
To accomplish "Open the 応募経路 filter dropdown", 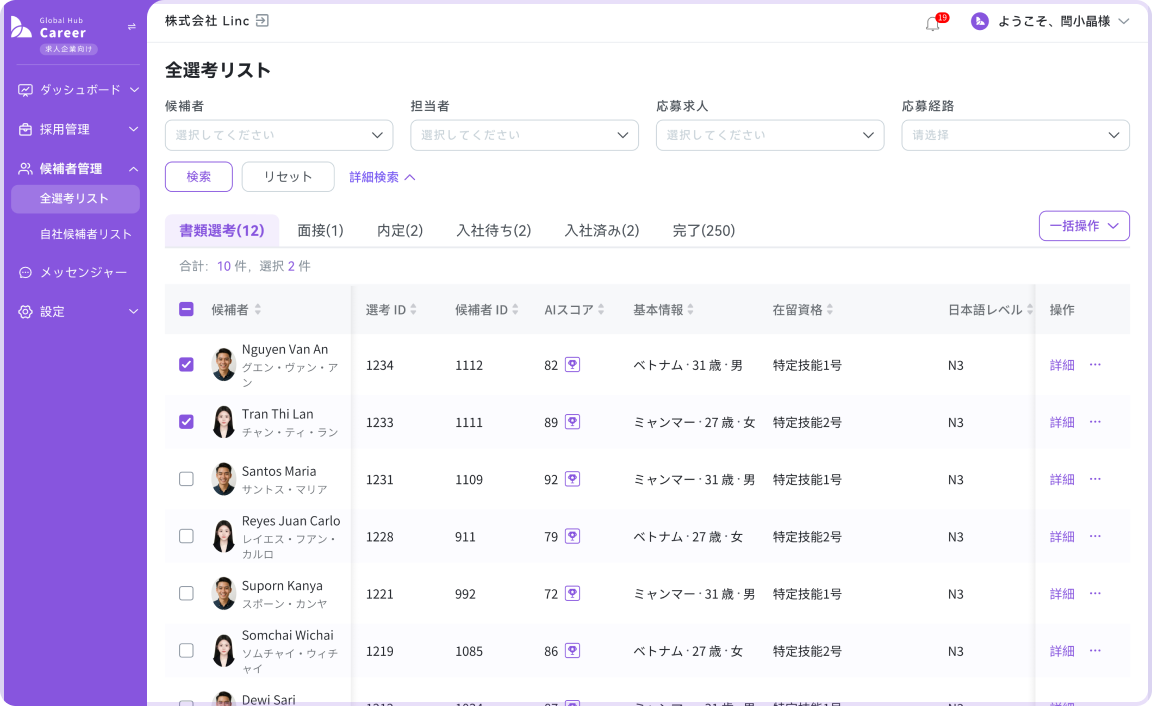I will 1015,135.
